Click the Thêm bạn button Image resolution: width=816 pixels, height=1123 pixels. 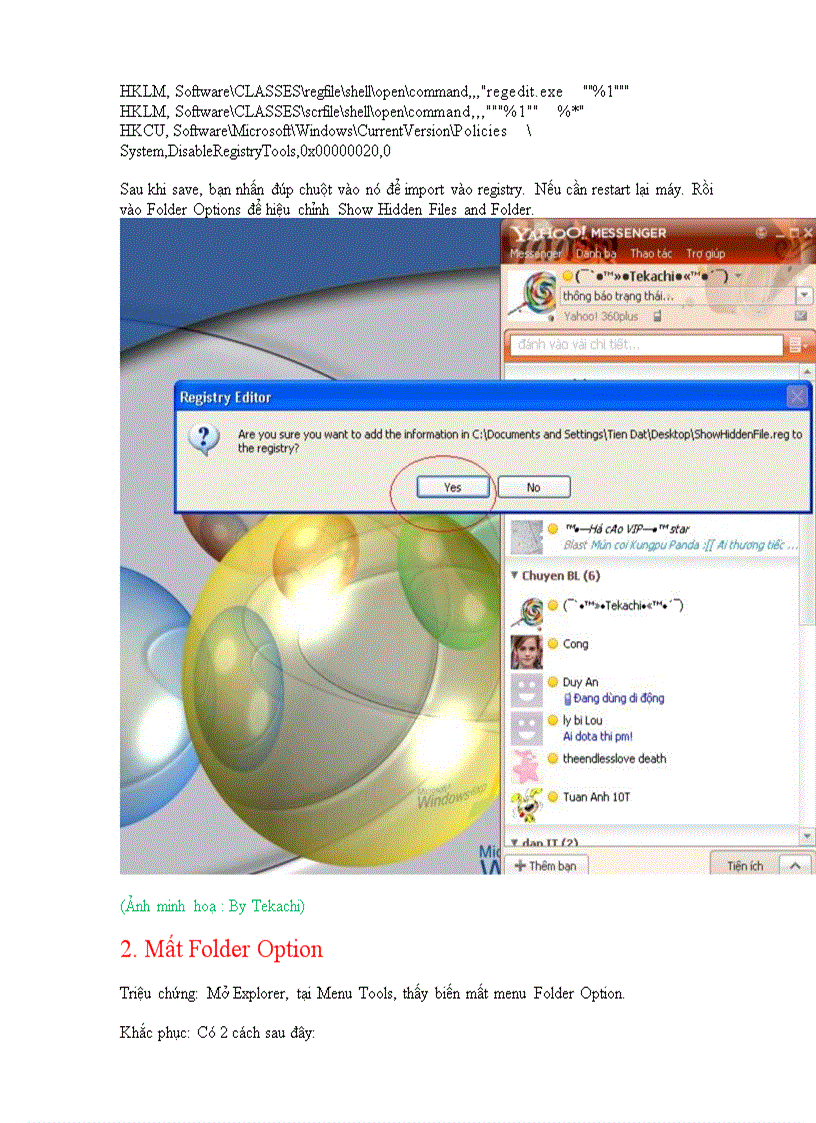click(x=546, y=866)
